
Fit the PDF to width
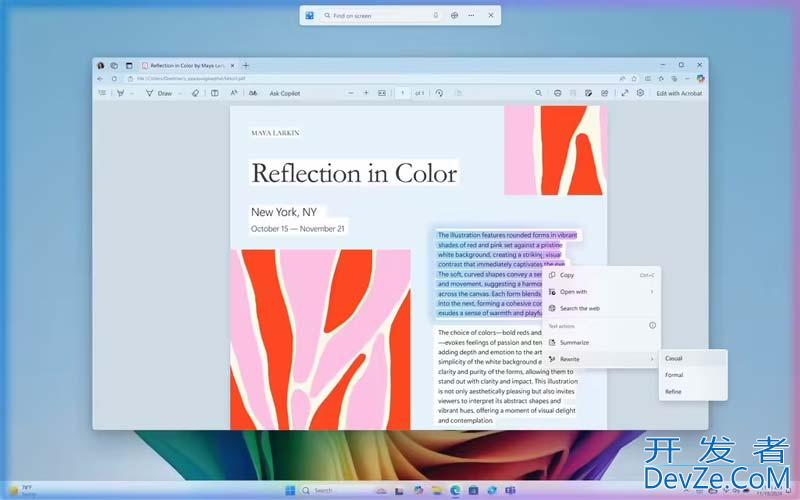pyautogui.click(x=382, y=93)
